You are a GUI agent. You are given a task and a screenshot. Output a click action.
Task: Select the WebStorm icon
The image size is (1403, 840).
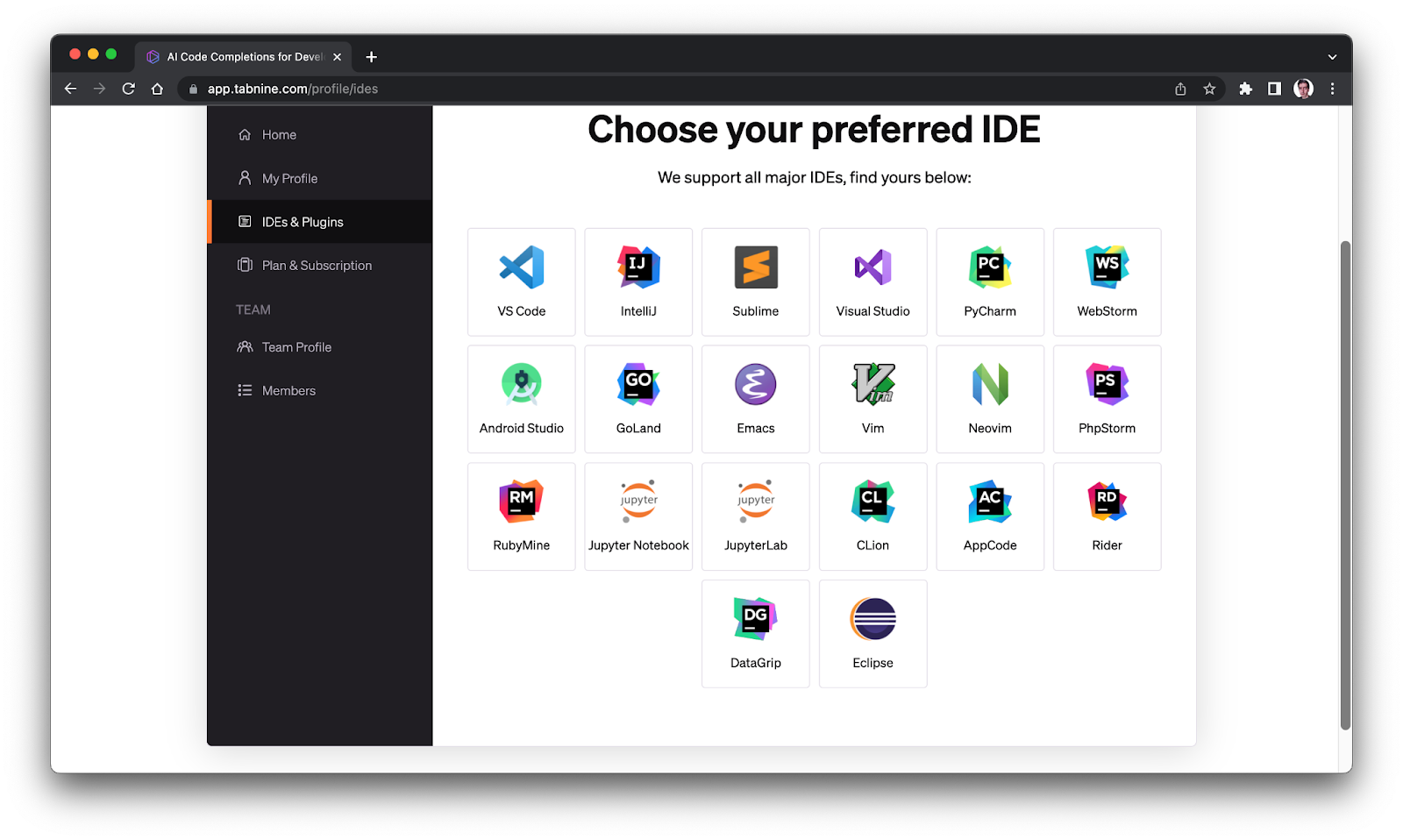[1107, 267]
